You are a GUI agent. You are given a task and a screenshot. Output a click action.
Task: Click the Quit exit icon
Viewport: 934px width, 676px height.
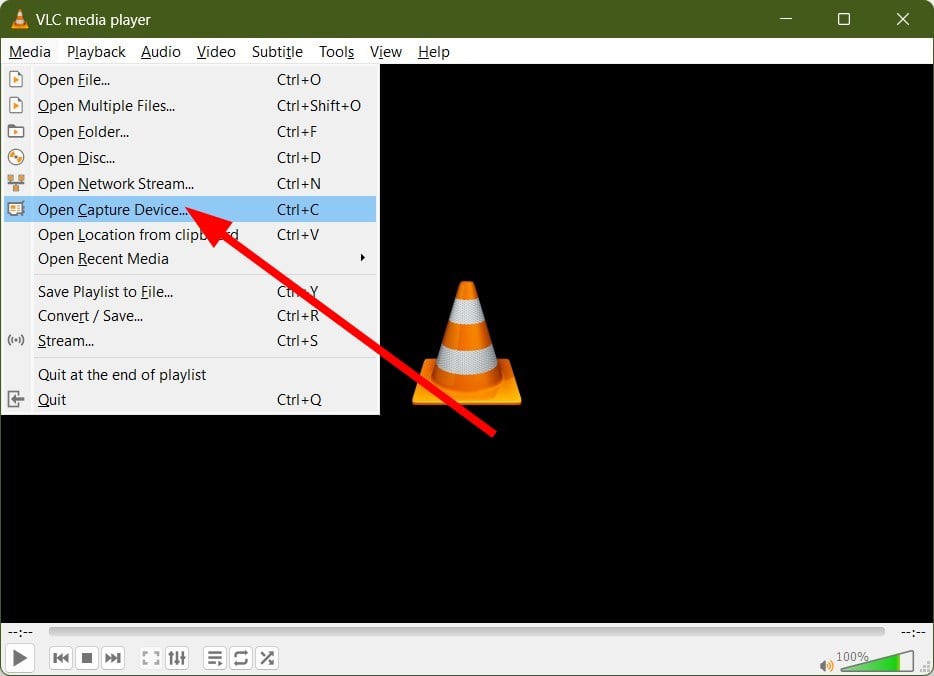click(16, 399)
